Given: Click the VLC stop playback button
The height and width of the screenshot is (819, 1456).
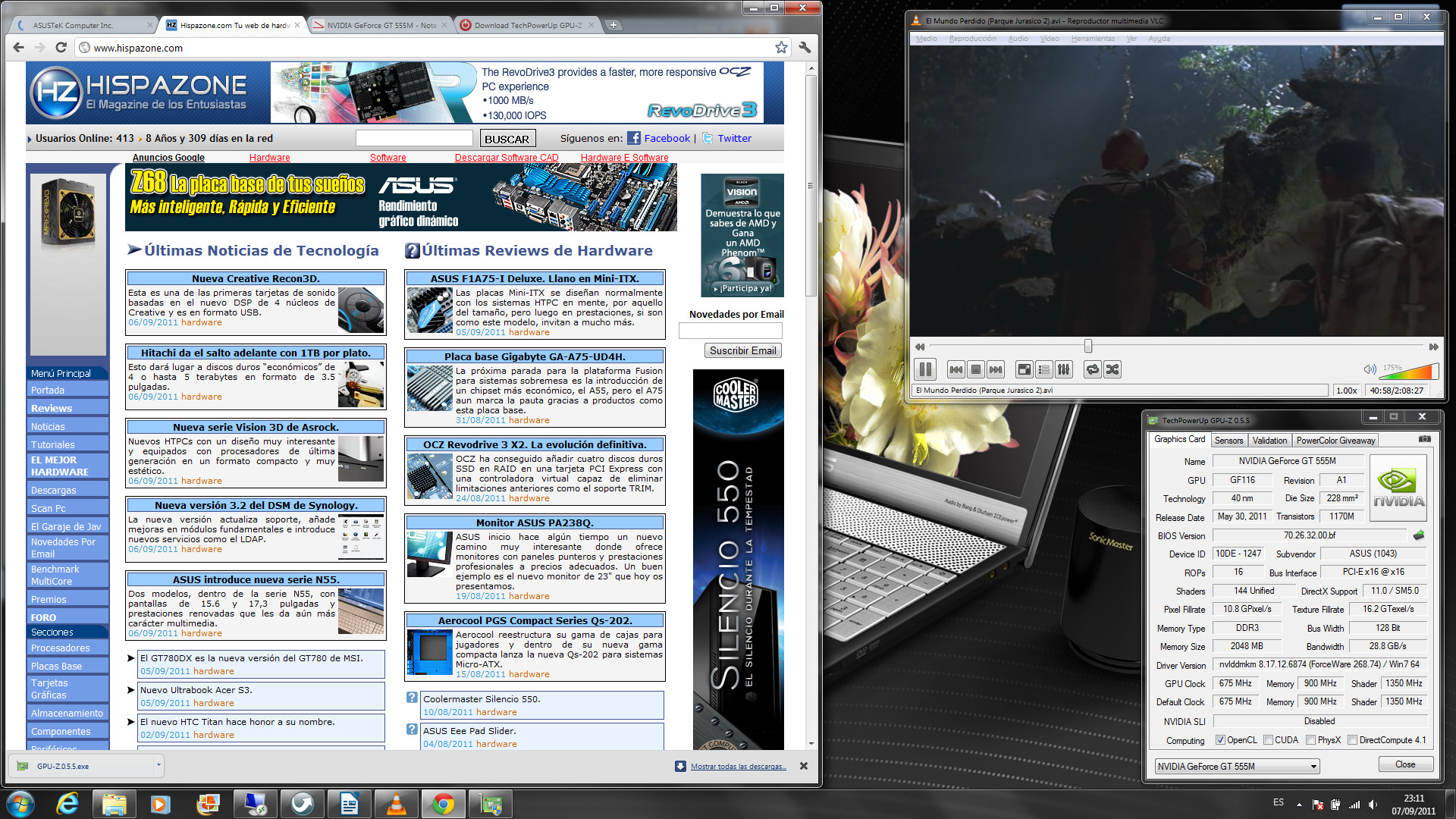Looking at the screenshot, I should [976, 369].
